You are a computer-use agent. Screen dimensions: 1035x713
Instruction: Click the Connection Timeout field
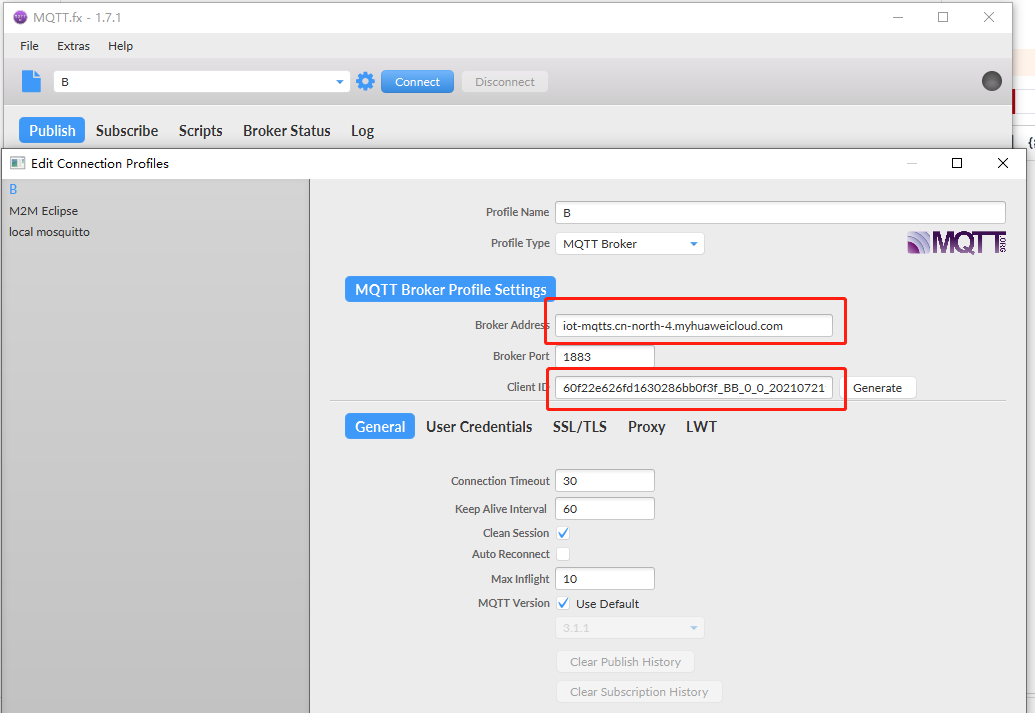[x=605, y=481]
